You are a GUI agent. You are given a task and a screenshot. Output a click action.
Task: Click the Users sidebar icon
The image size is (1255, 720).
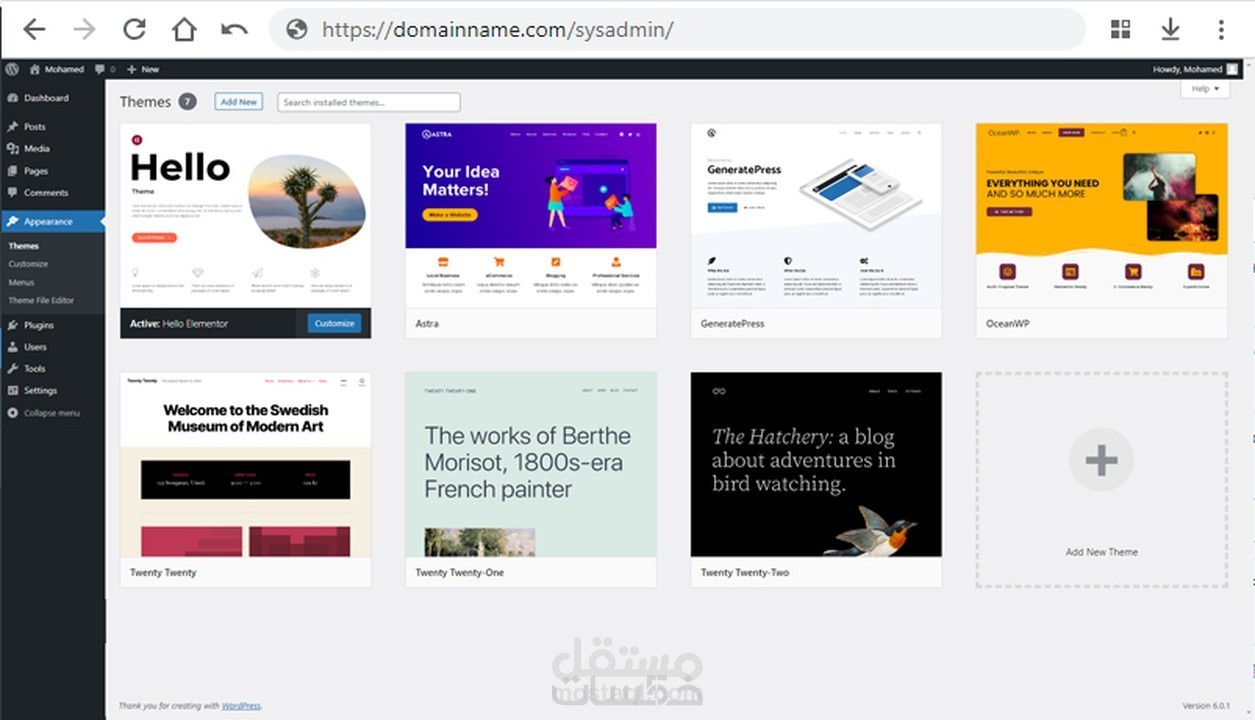pos(12,347)
